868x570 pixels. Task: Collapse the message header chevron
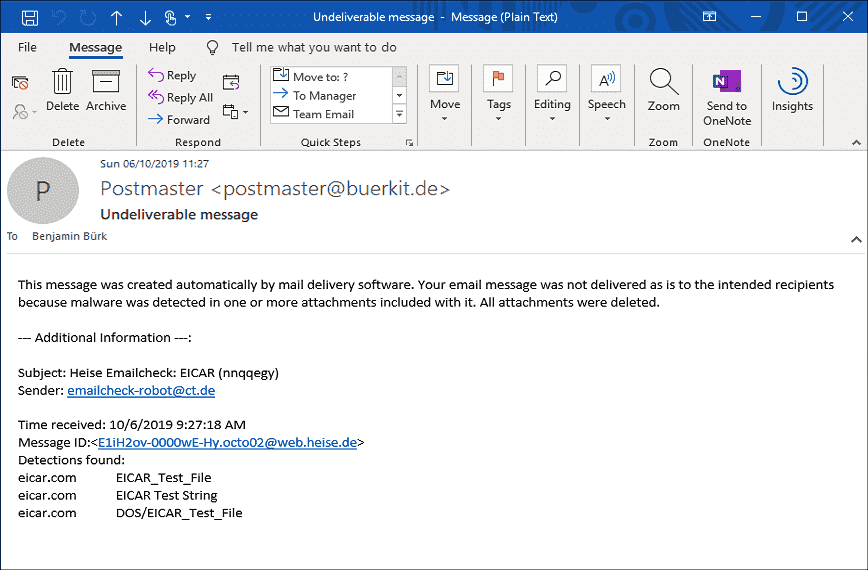point(856,240)
